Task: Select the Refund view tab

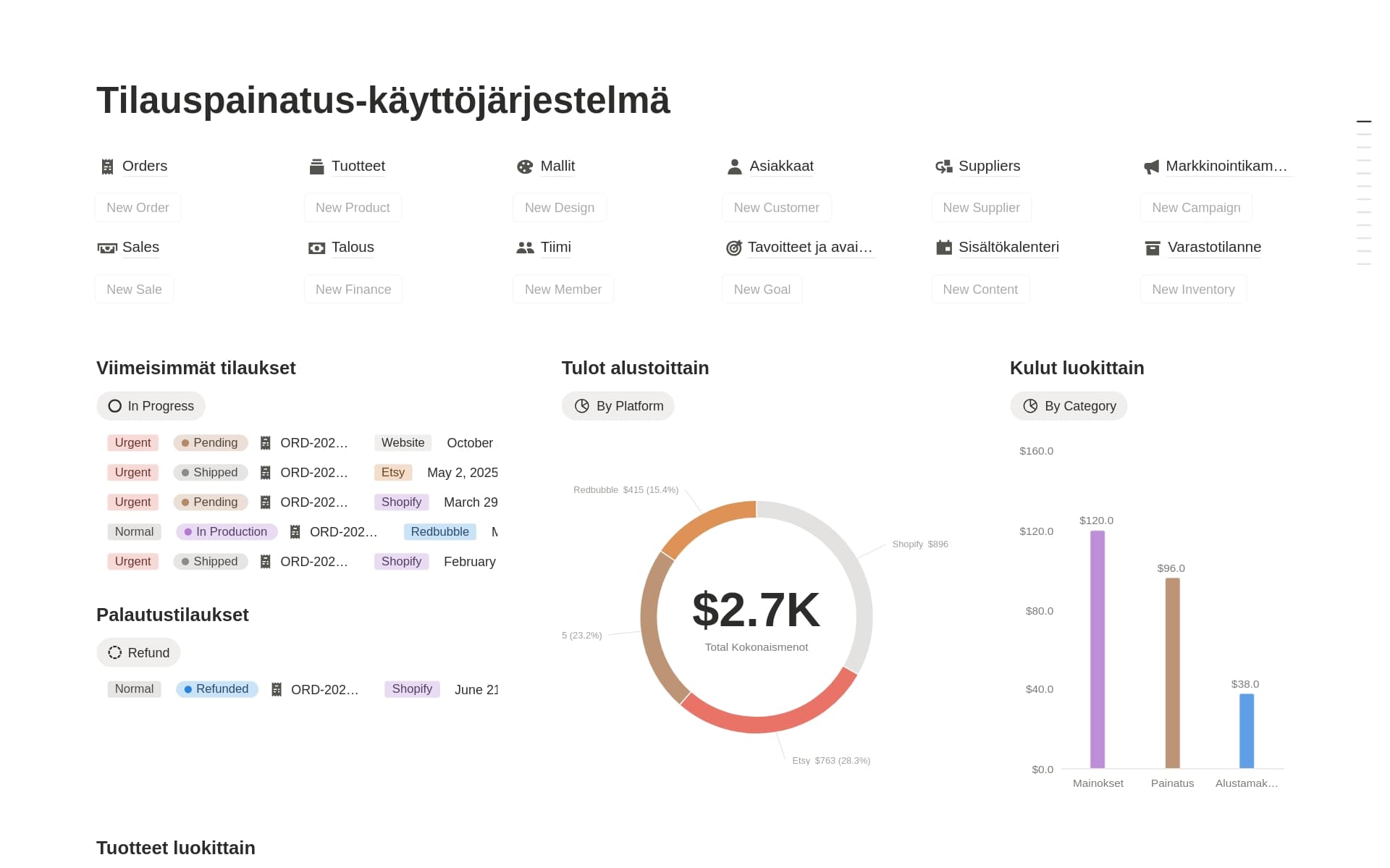Action: (138, 653)
